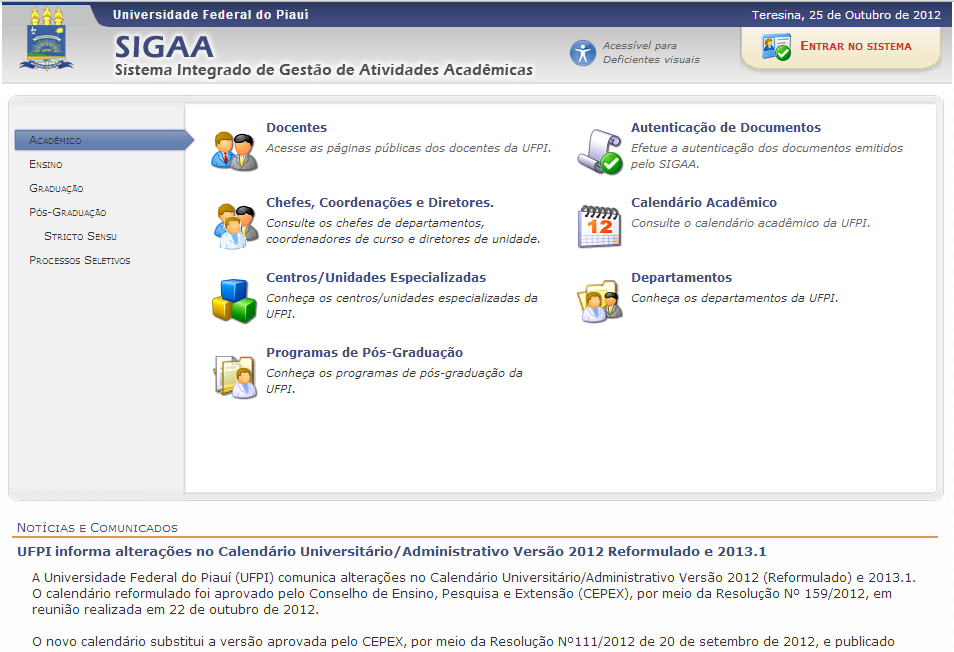
Task: Click description 'Conheça os centros/unidades especializadas da UFPI'
Action: pyautogui.click(x=402, y=306)
